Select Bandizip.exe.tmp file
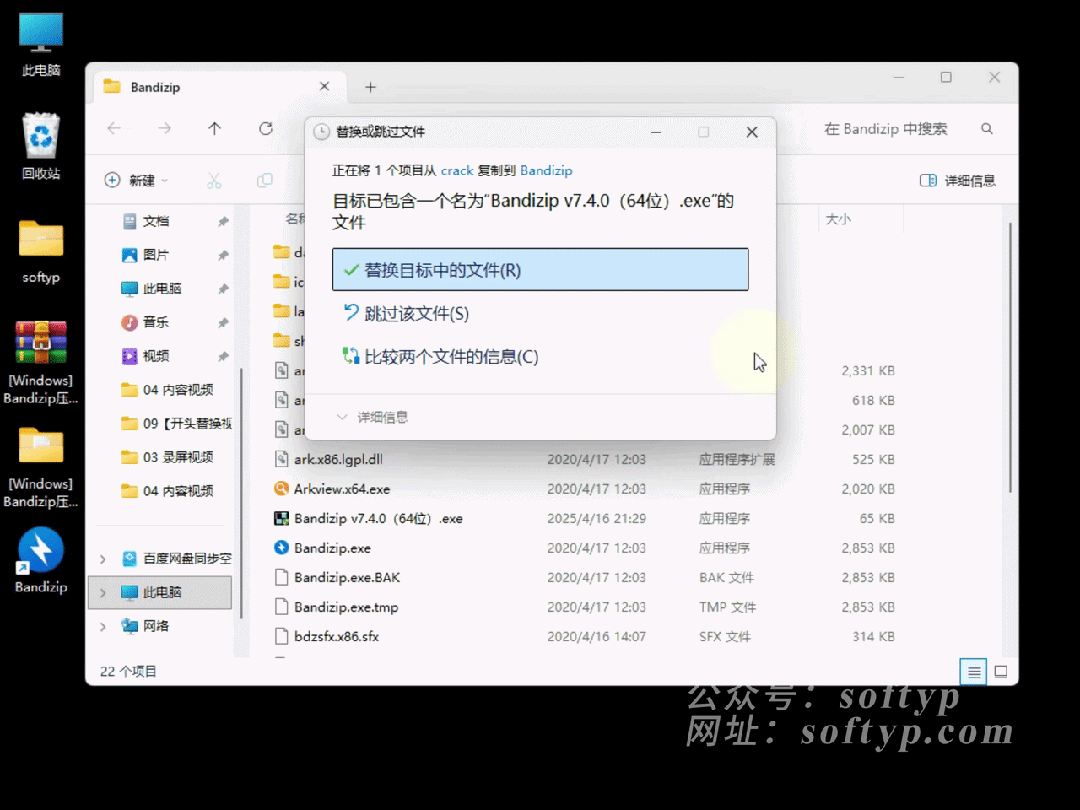 tap(336, 608)
